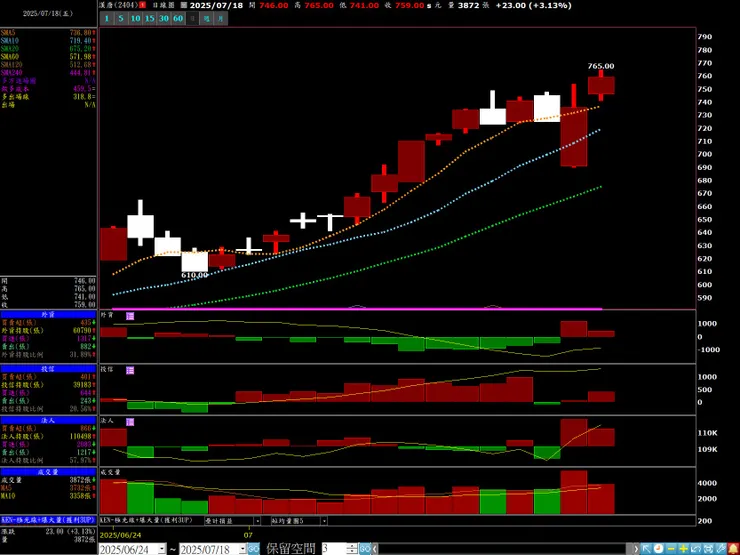Screen dimensions: 740x555
Task: Click the SMA10 indicator row
Action: click(x=48, y=41)
